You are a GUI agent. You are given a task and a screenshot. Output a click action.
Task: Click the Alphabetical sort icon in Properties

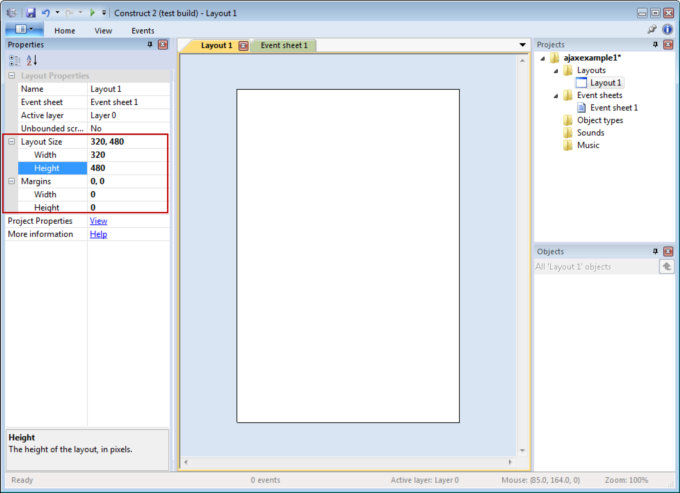[32, 60]
